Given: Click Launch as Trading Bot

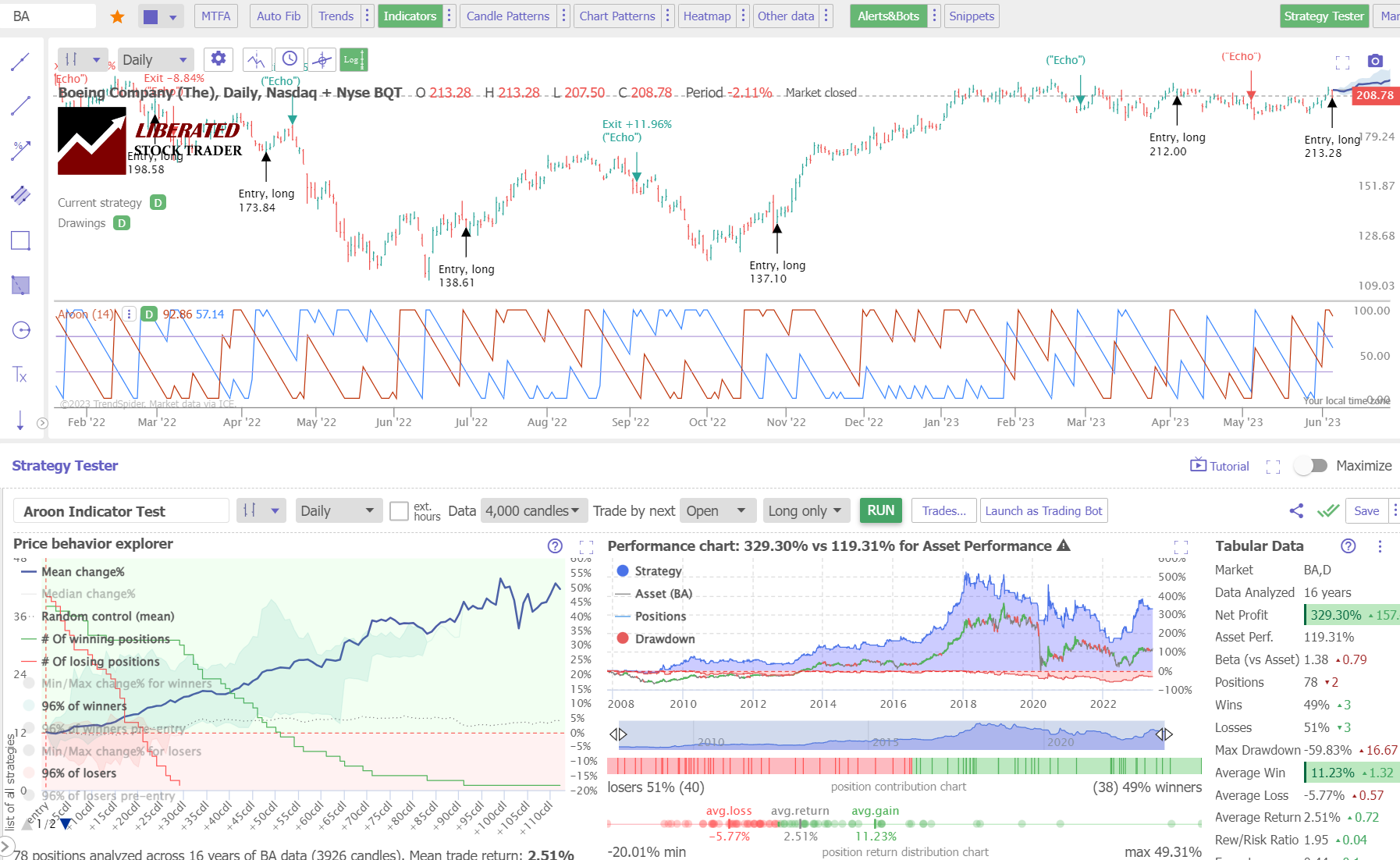Looking at the screenshot, I should [1043, 510].
